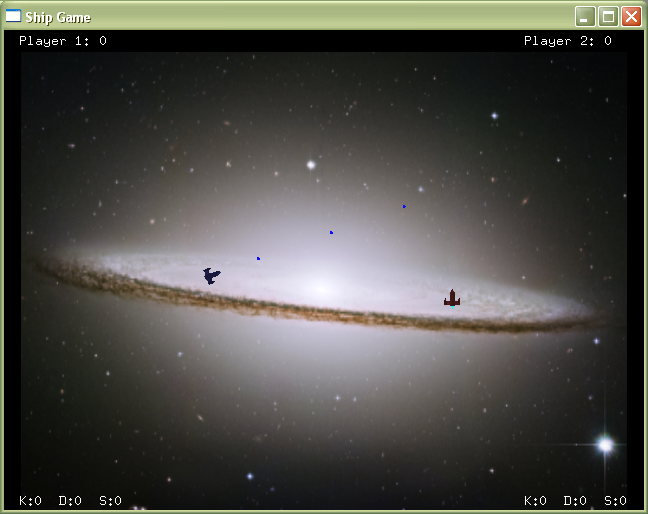Click the "Player 1: 0" score text
This screenshot has height=514, width=648.
(x=63, y=41)
